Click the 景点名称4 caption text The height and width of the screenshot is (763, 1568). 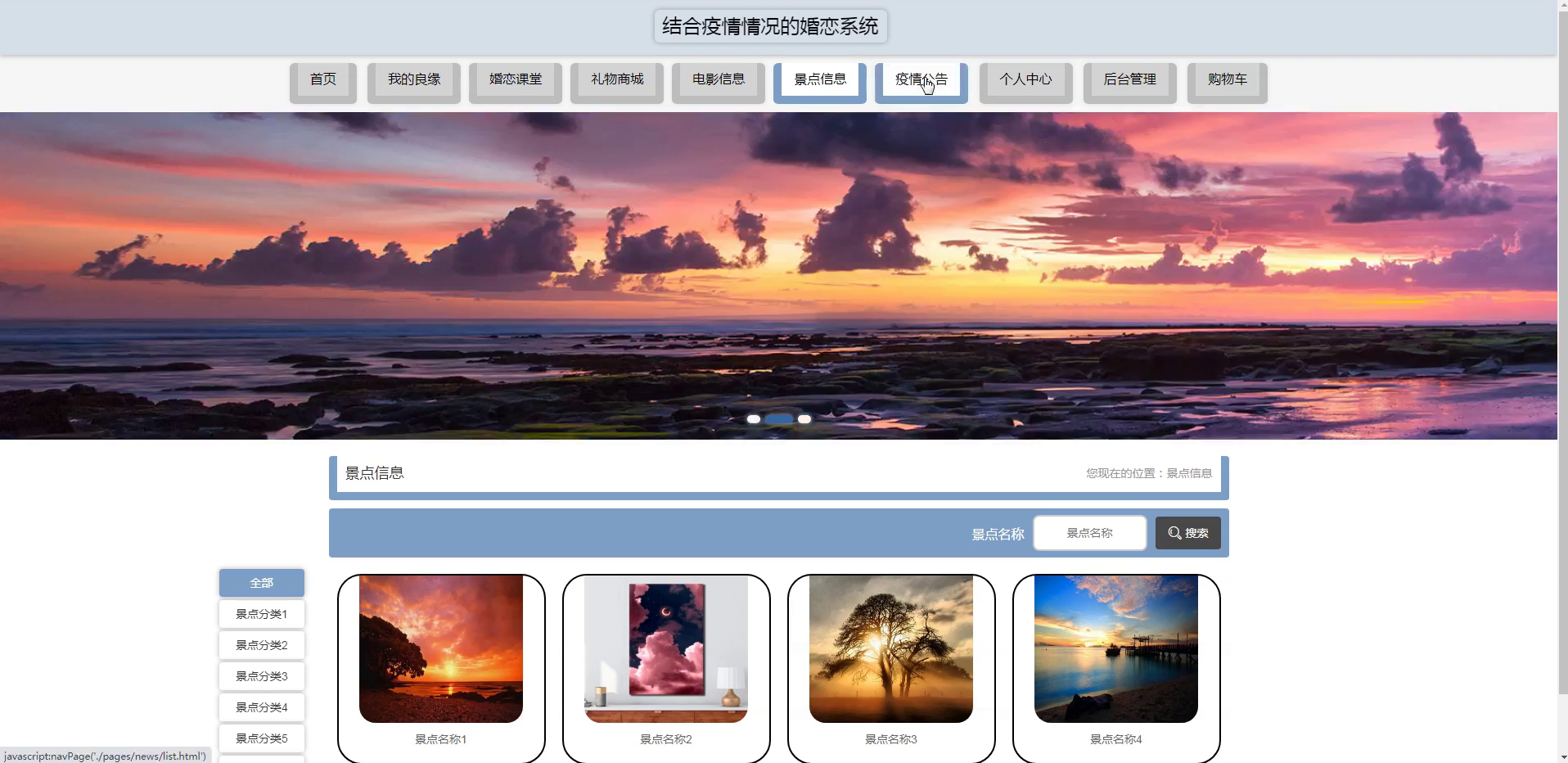(x=1116, y=739)
